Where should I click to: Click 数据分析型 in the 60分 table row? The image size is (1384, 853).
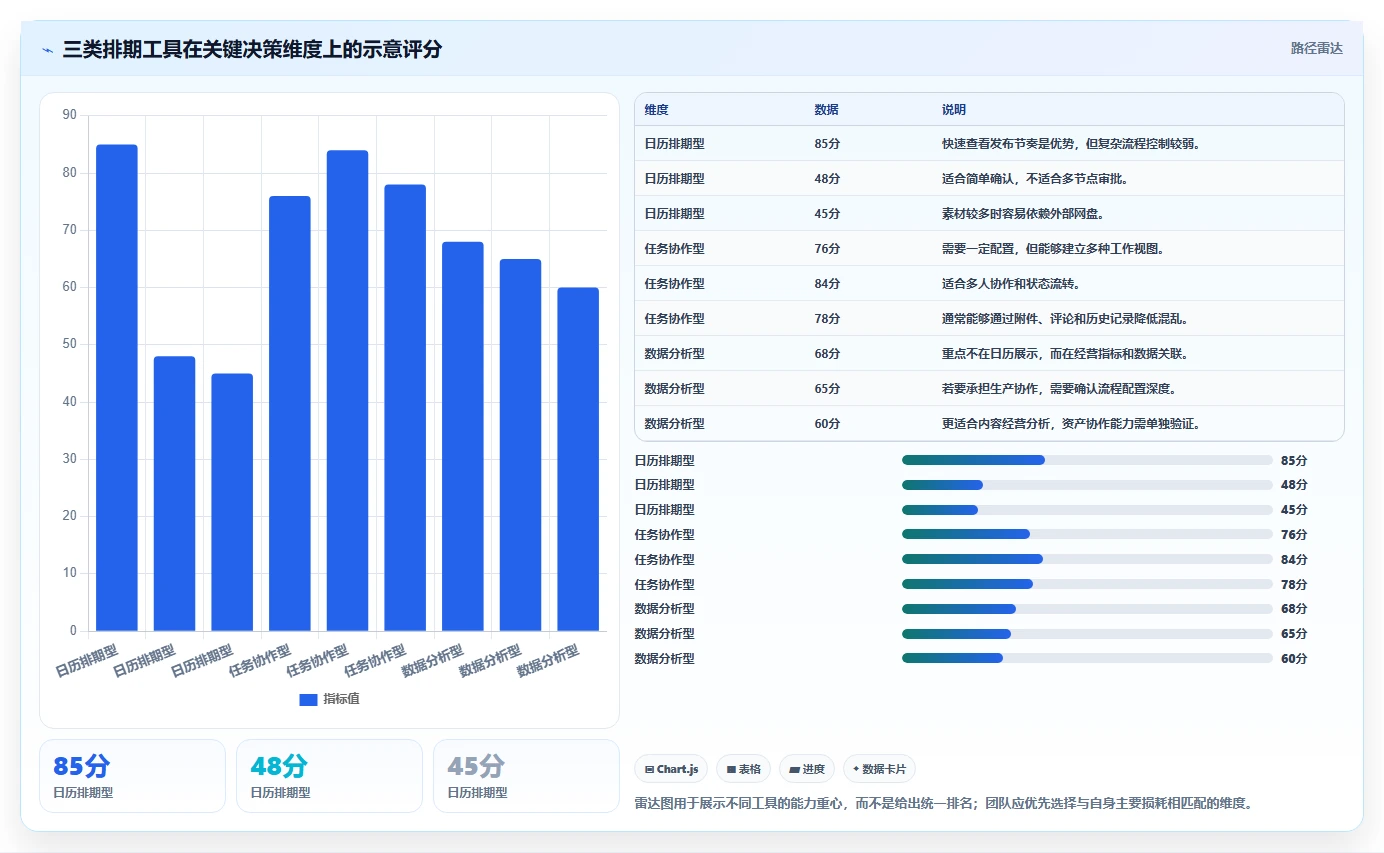coord(674,423)
